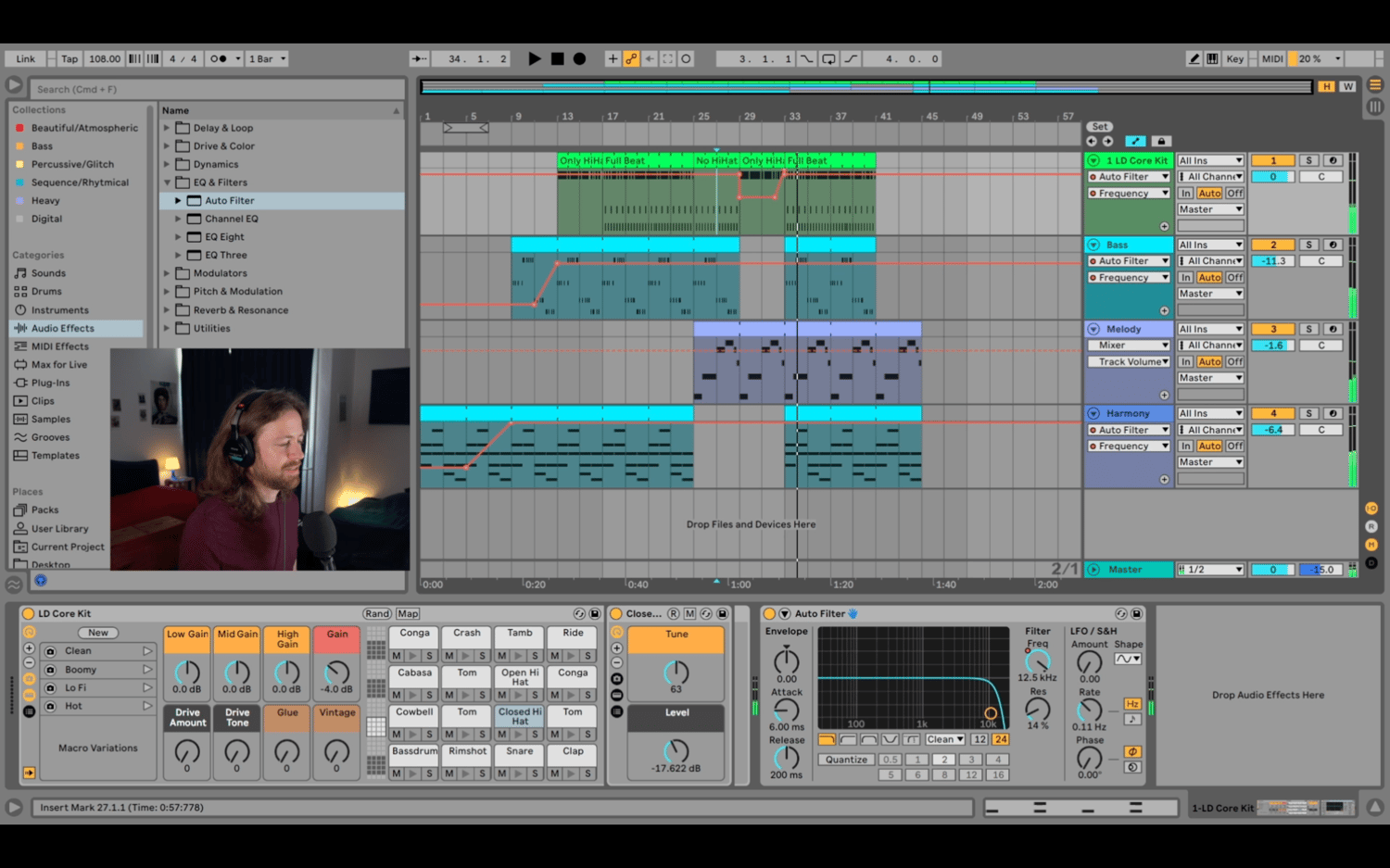
Task: Select Audio Effects in browser categories
Action: point(63,328)
